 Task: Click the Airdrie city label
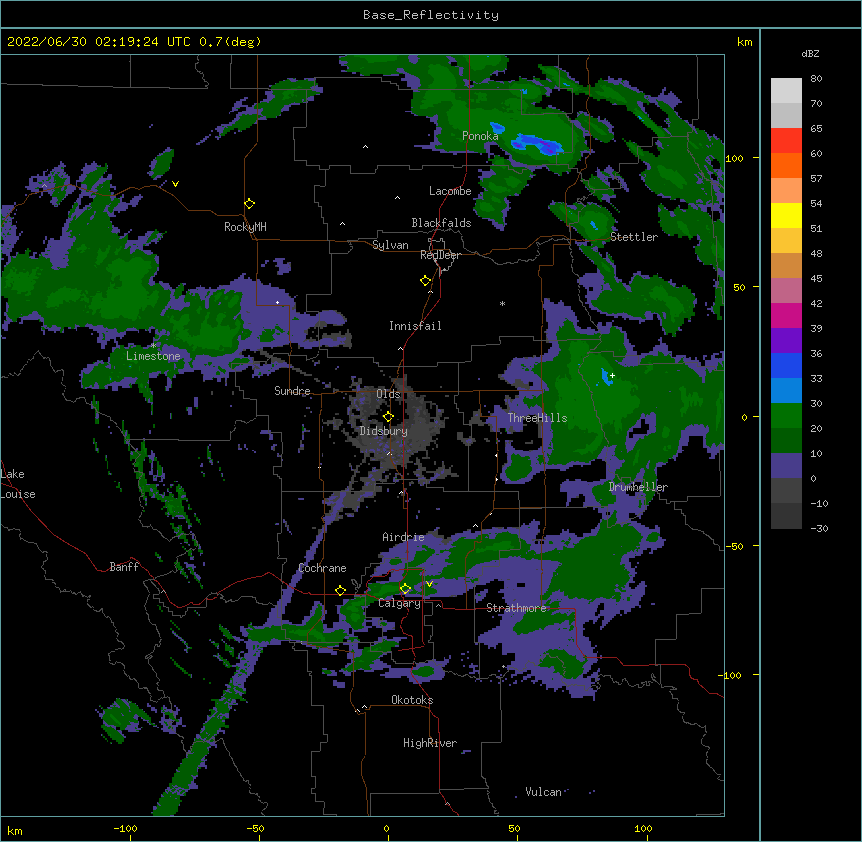point(403,537)
